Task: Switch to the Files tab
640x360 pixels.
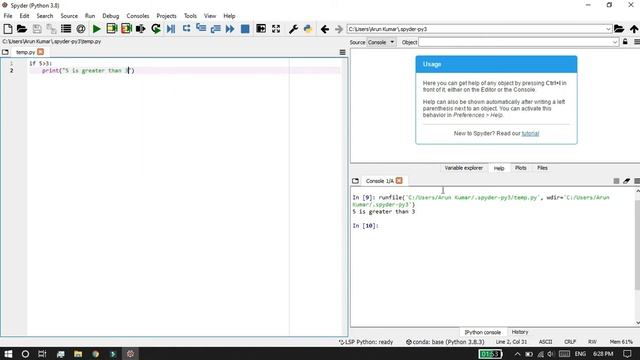Action: [542, 168]
